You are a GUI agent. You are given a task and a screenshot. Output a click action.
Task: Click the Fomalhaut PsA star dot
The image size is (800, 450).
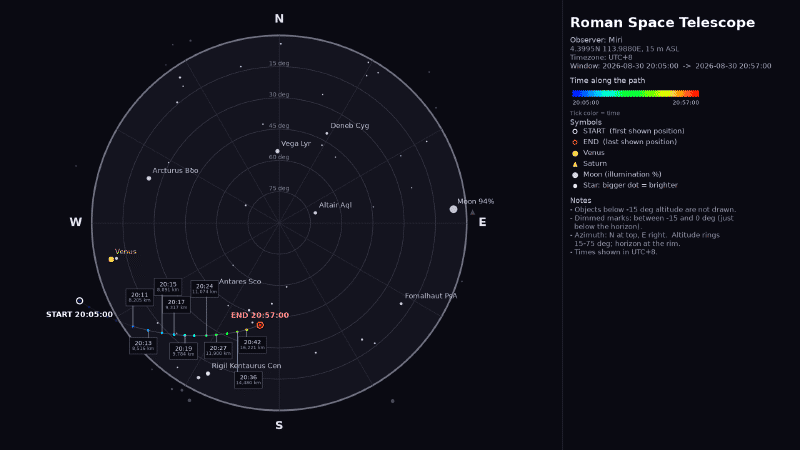pyautogui.click(x=401, y=304)
